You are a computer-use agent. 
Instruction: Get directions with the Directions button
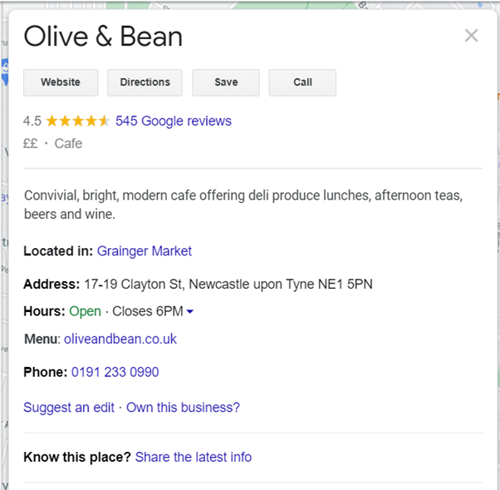tap(145, 82)
